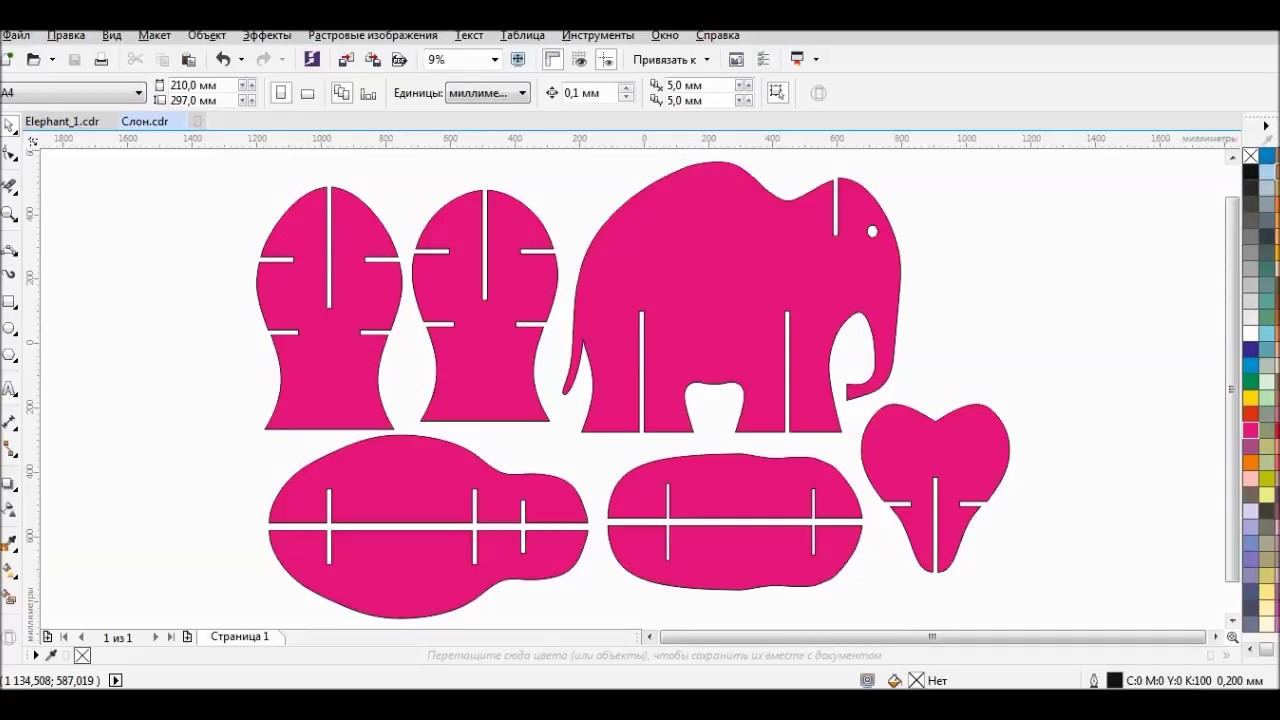Toggle Show Grid button

click(x=580, y=60)
